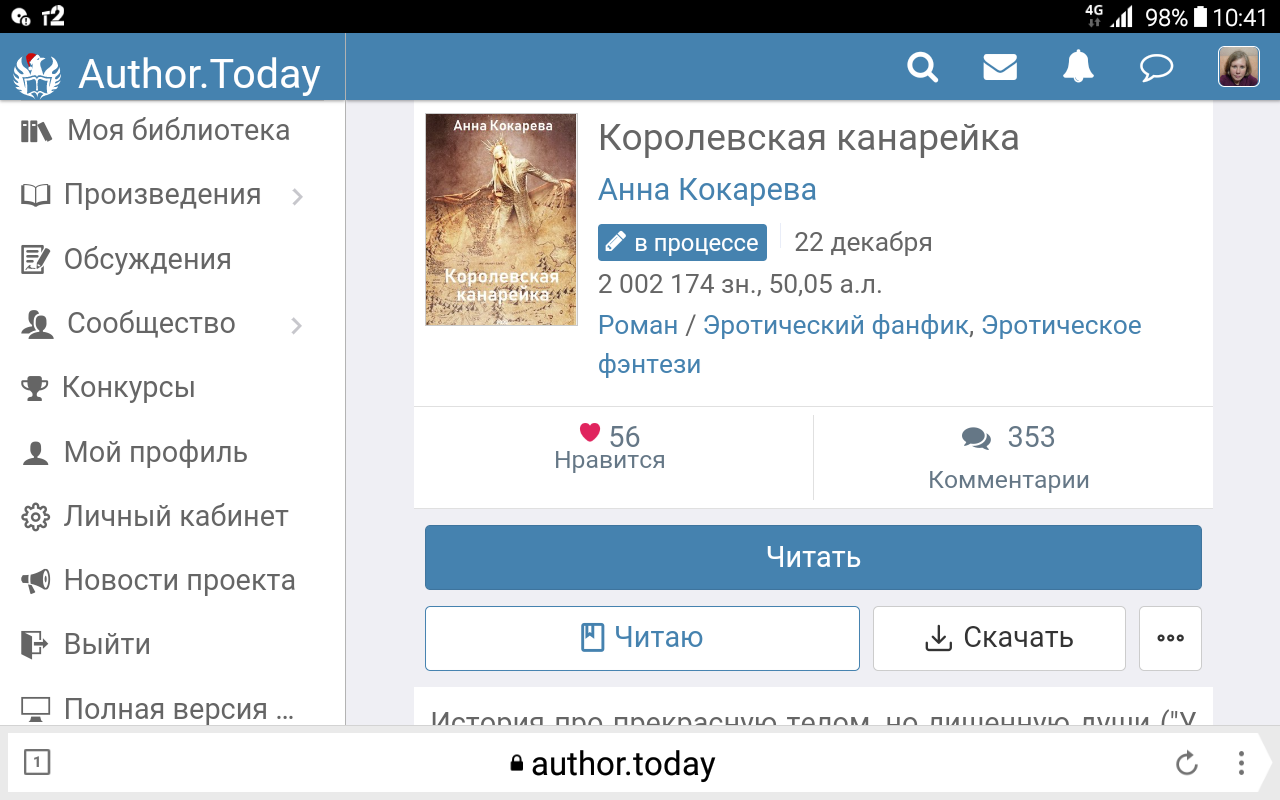This screenshot has width=1280, height=800.
Task: Click the megaphone icon beside Новости проекта
Action: [x=35, y=581]
